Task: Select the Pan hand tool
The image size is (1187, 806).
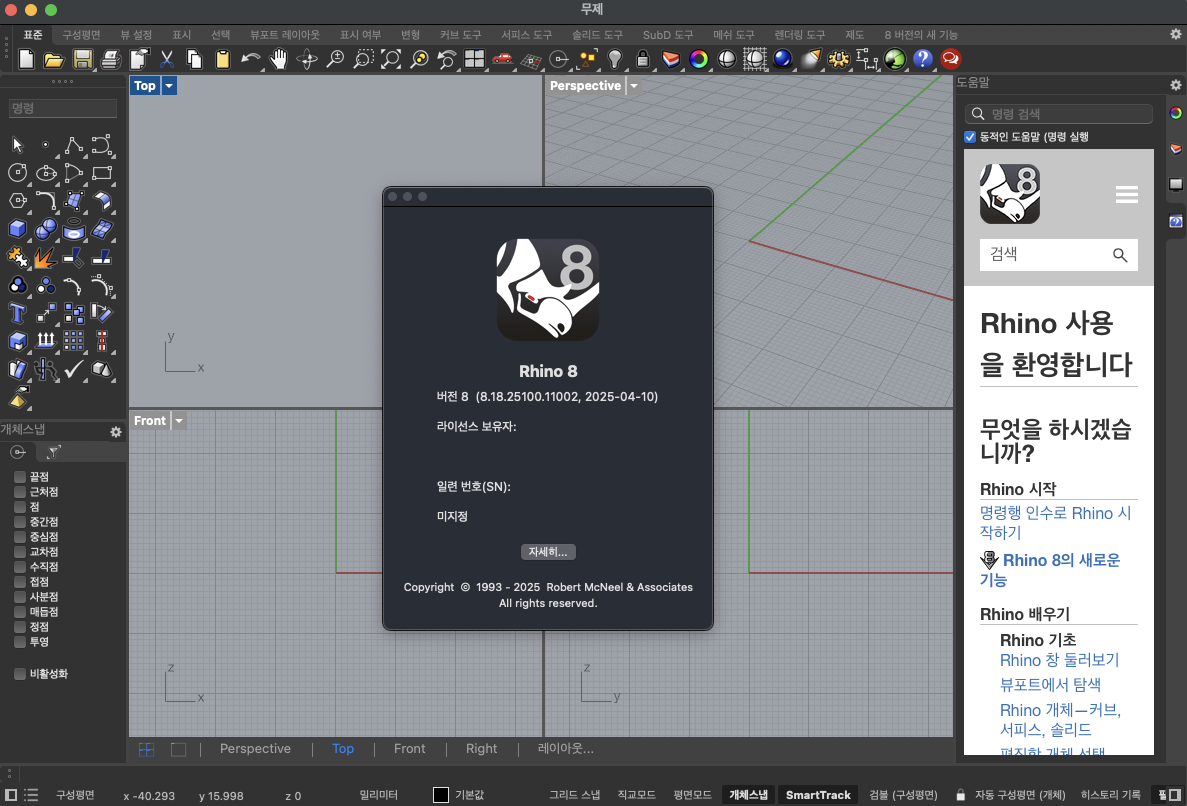Action: (x=279, y=59)
